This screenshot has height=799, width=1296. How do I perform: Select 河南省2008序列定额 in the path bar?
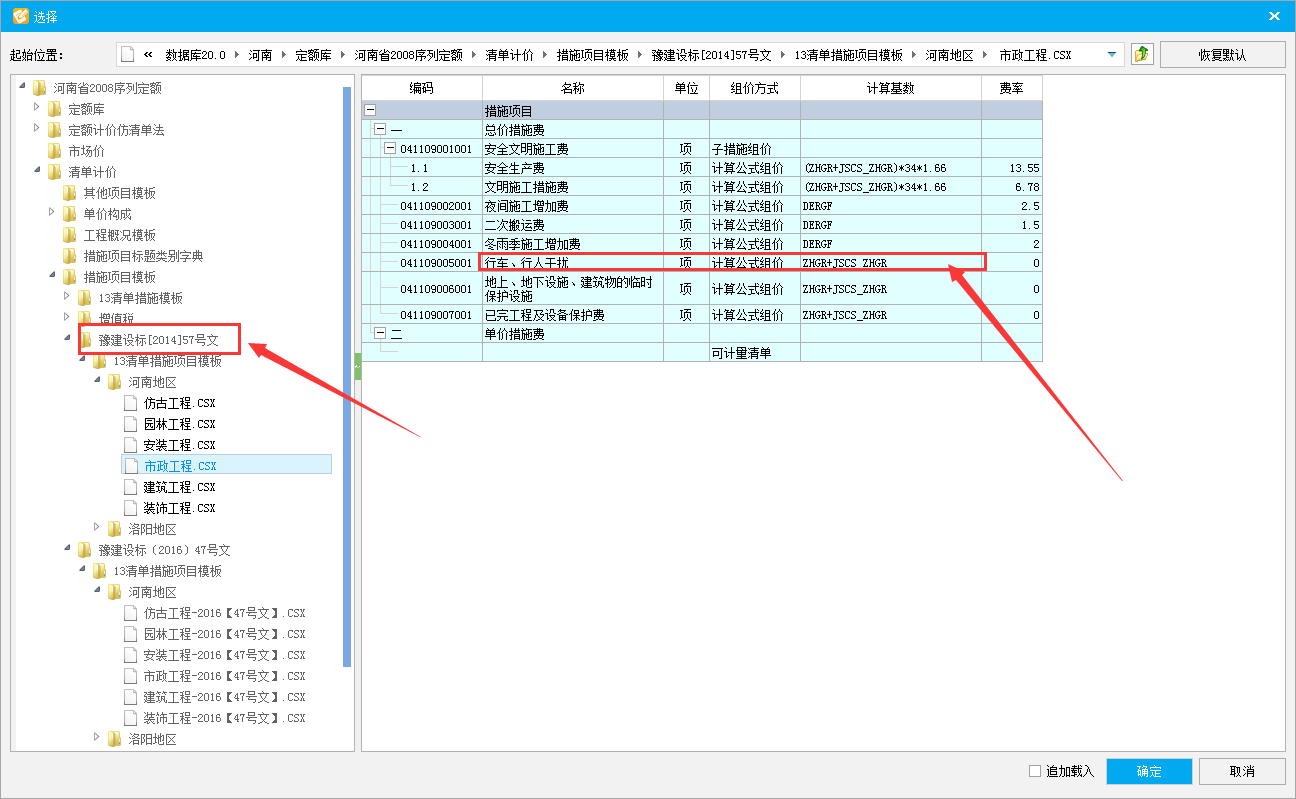point(408,55)
